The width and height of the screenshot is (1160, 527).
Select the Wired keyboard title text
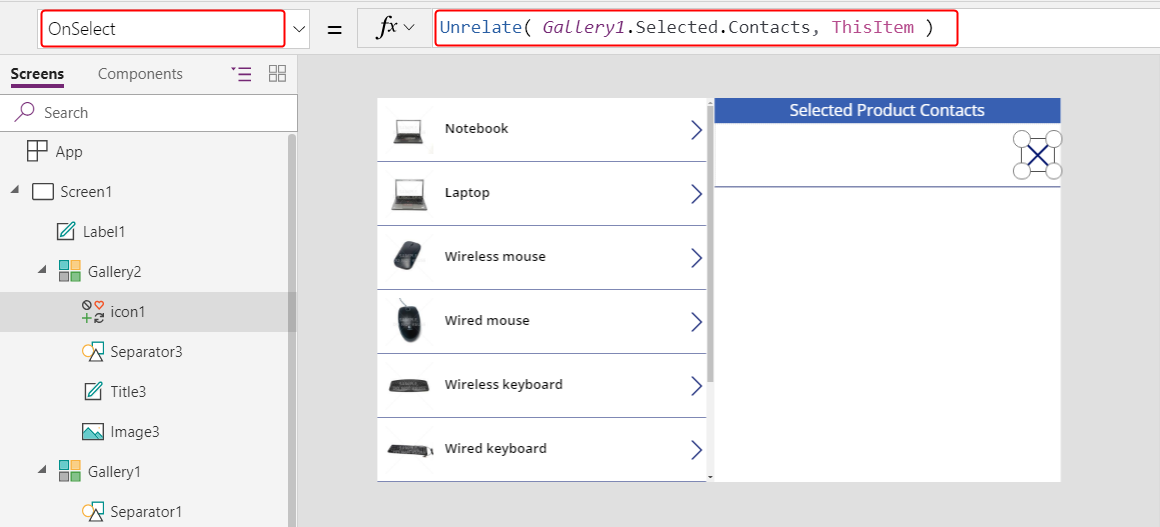tap(496, 448)
